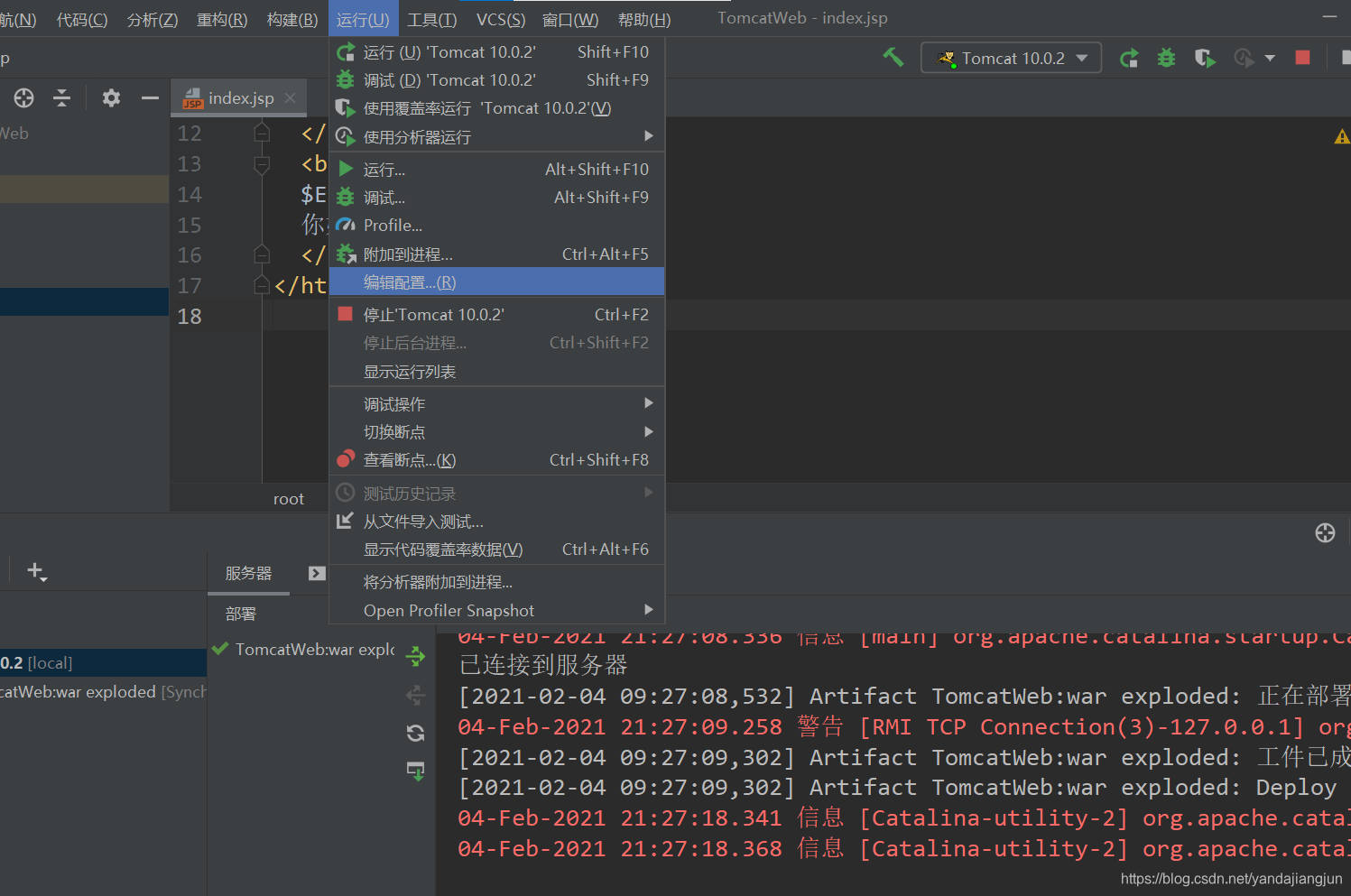Choose 运行... menu entry

click(496, 170)
